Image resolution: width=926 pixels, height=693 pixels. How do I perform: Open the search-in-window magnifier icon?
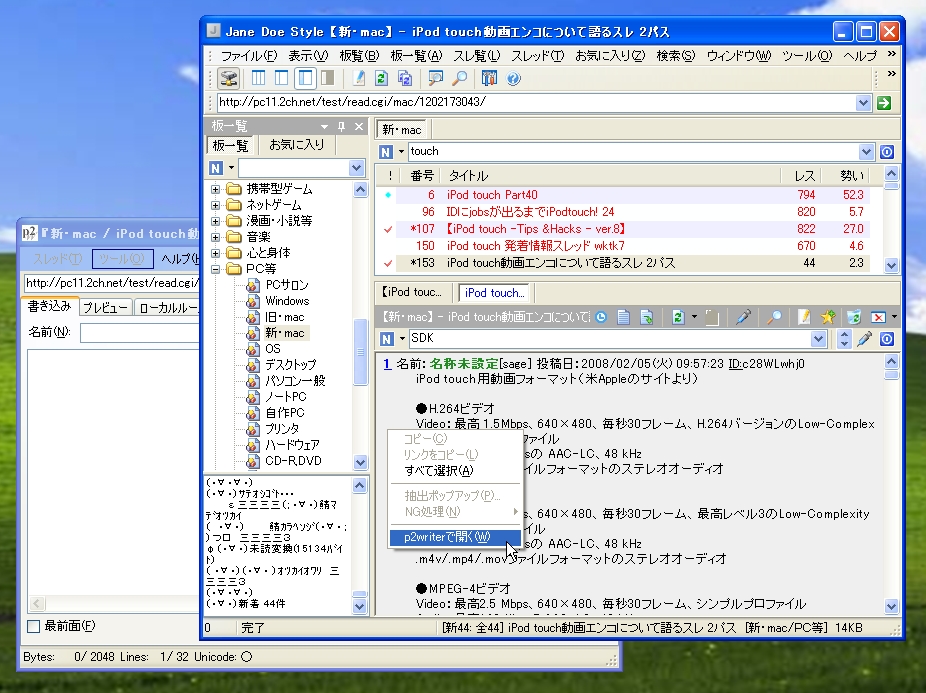(435, 79)
